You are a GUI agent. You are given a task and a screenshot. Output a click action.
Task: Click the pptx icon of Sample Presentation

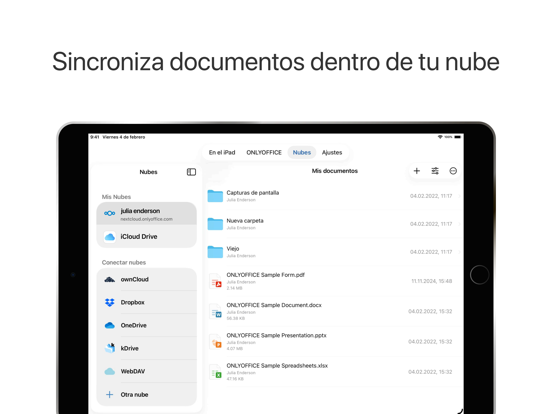[215, 341]
